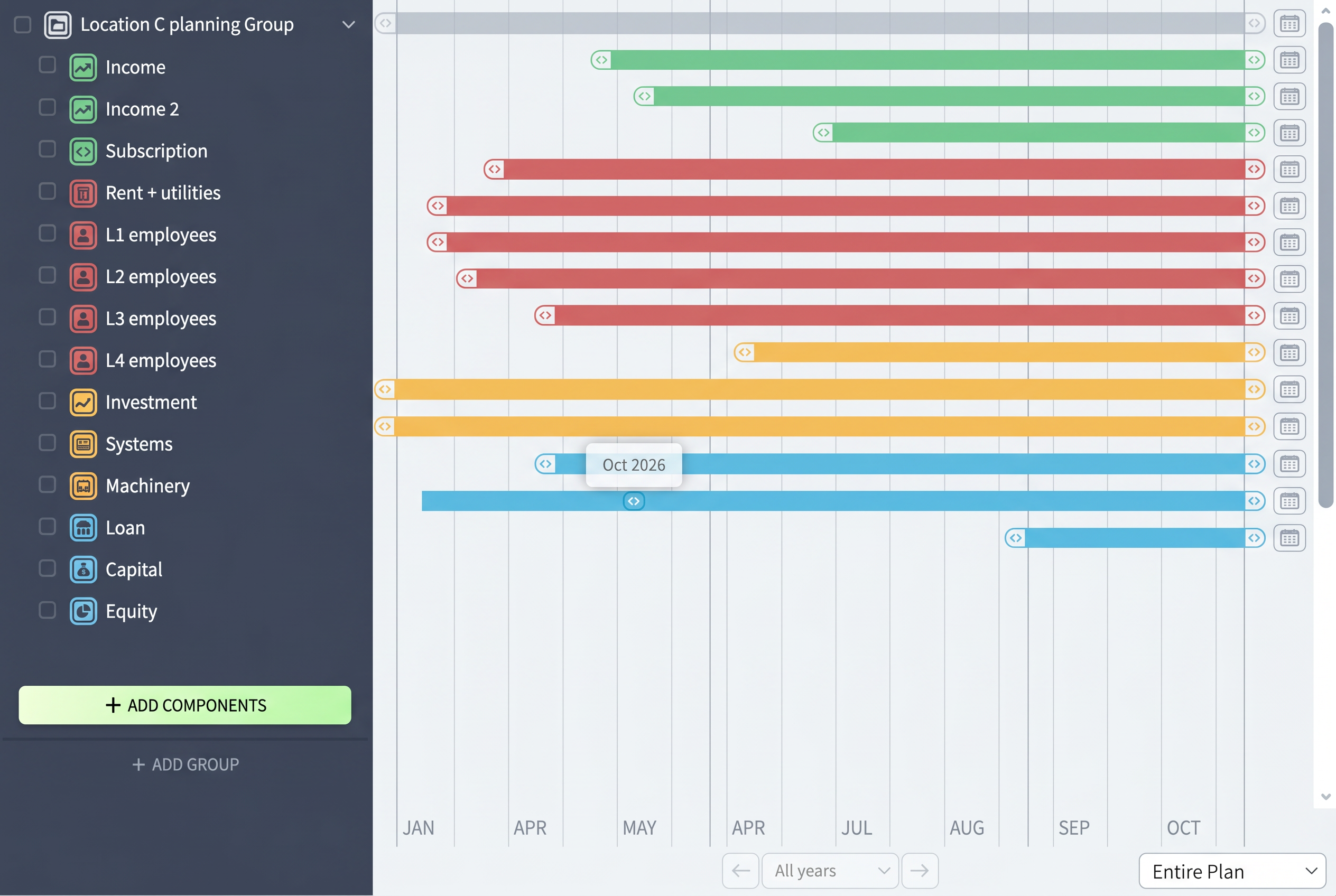Click the JAN month label
The image size is (1336, 896).
click(x=419, y=827)
